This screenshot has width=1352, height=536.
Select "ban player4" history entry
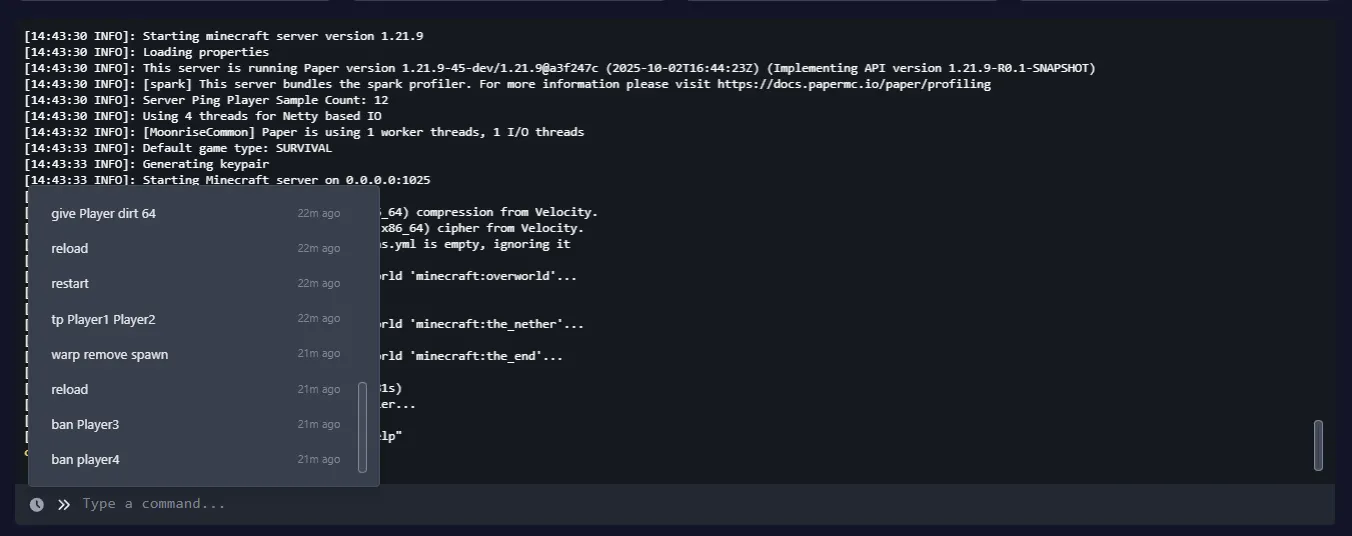[85, 460]
